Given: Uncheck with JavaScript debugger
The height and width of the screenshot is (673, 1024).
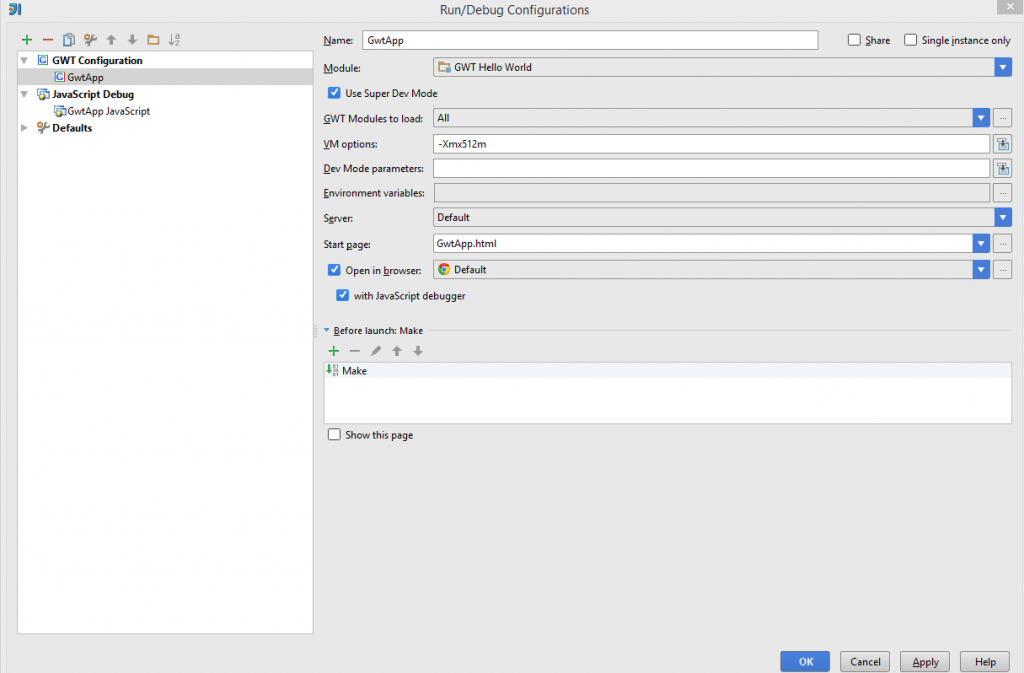Looking at the screenshot, I should pyautogui.click(x=342, y=295).
